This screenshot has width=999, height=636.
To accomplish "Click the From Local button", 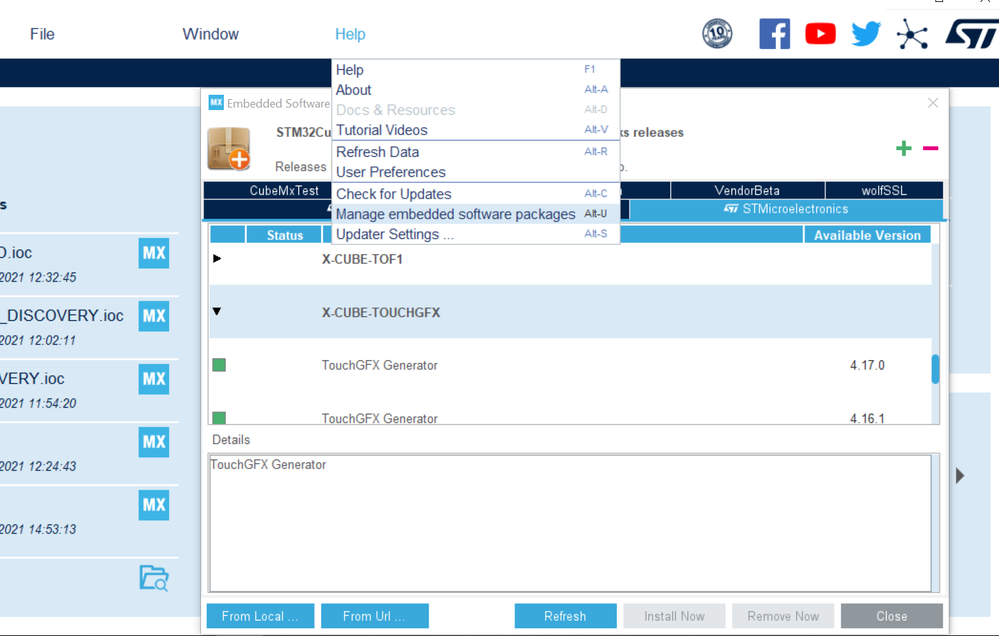I will click(x=260, y=616).
